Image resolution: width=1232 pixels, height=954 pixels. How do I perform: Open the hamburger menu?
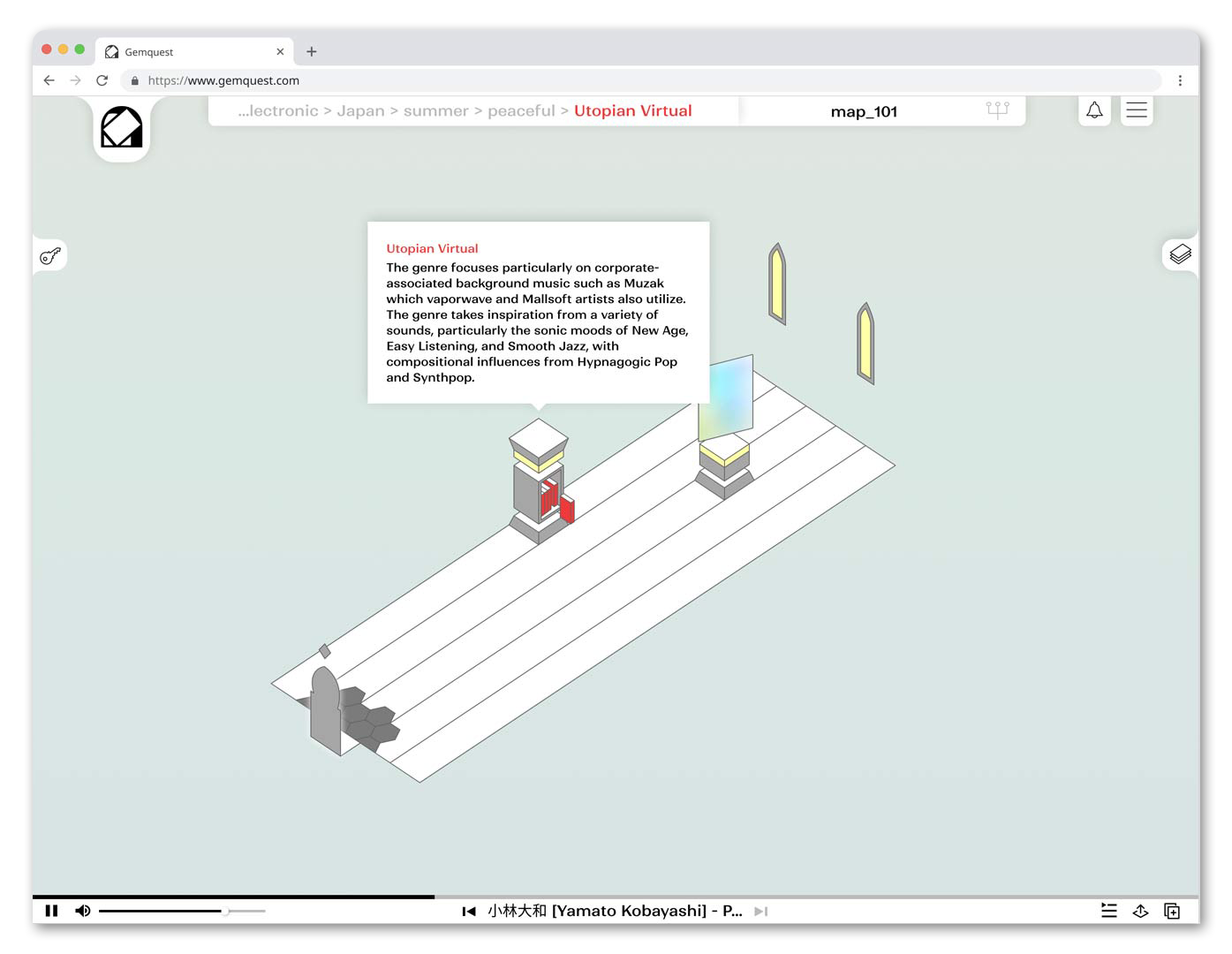point(1137,110)
